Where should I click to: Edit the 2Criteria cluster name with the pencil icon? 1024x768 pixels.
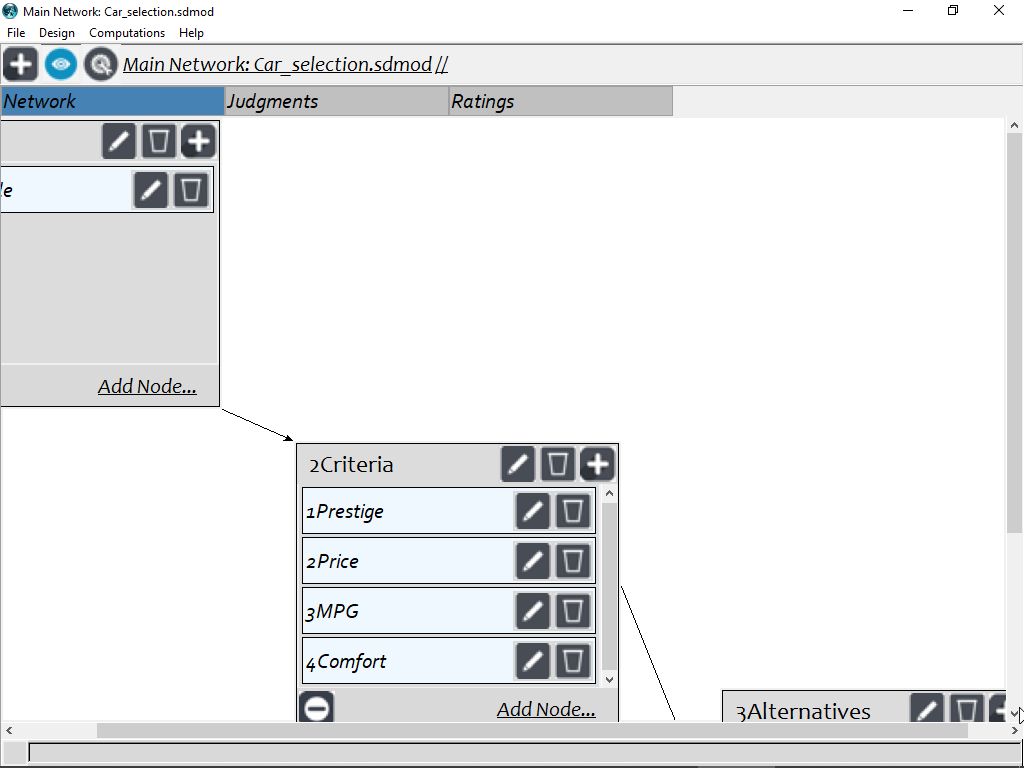pos(518,463)
